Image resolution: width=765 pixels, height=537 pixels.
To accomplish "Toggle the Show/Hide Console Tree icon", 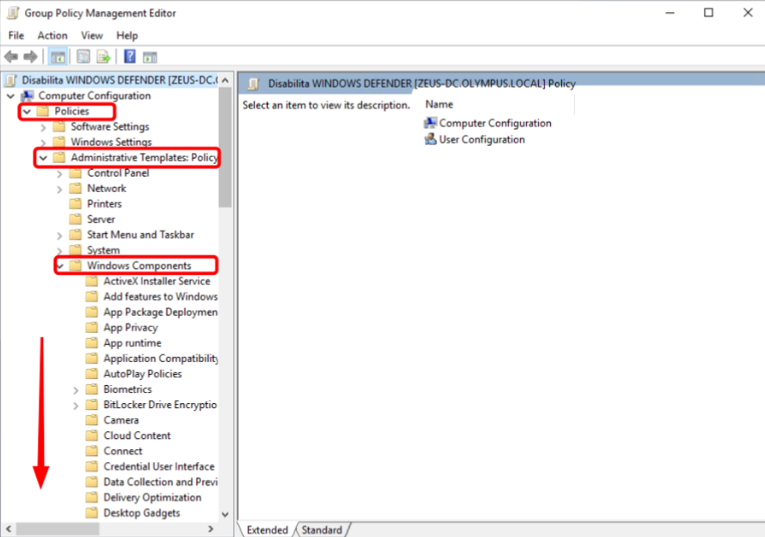I will 58,57.
